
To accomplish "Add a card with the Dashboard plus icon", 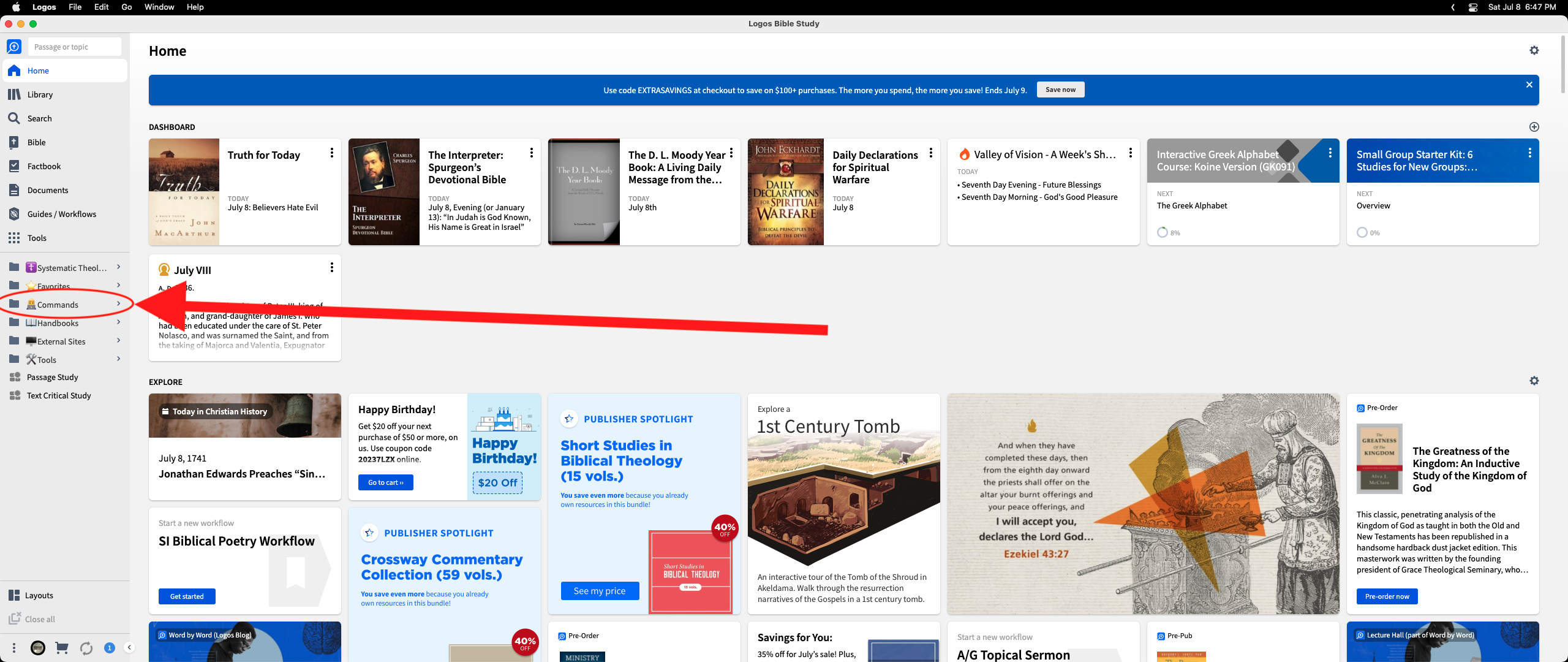I will 1534,127.
